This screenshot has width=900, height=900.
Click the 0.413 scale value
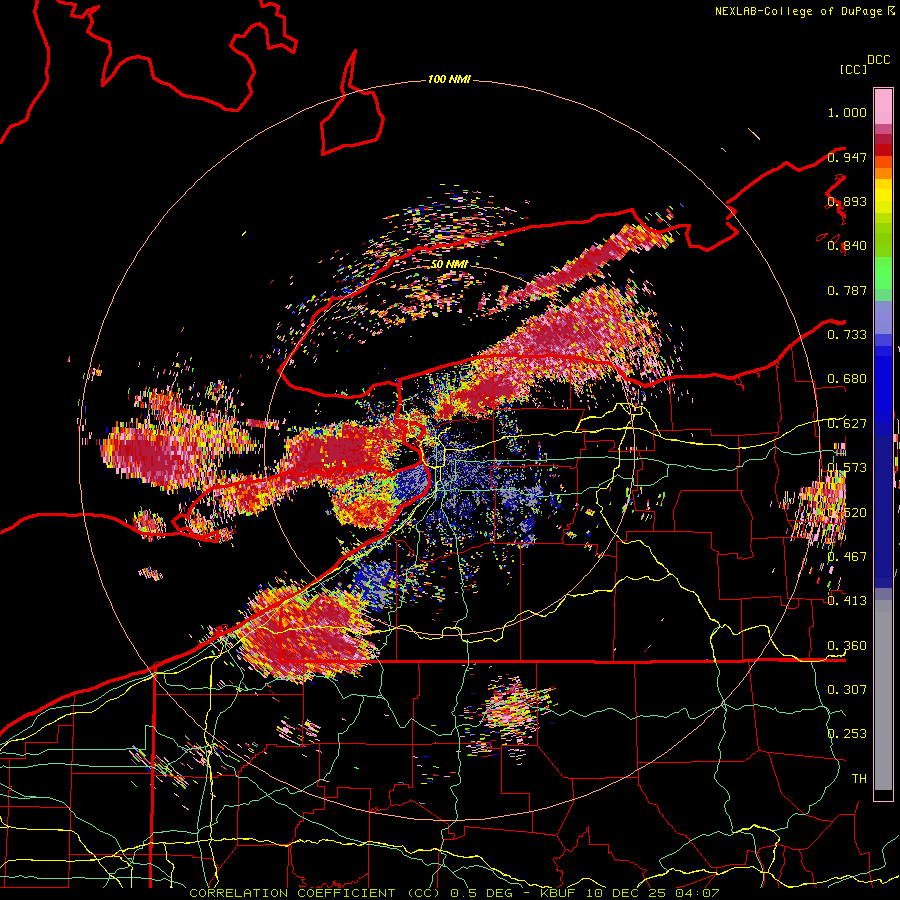tap(847, 601)
